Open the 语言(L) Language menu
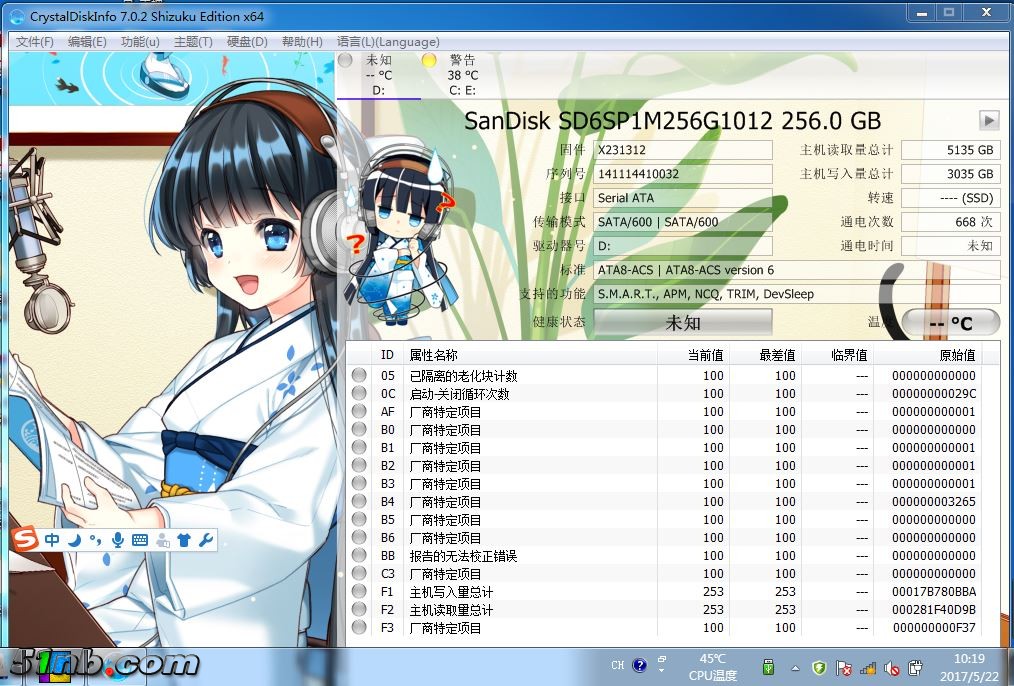Viewport: 1014px width, 686px height. coord(388,41)
